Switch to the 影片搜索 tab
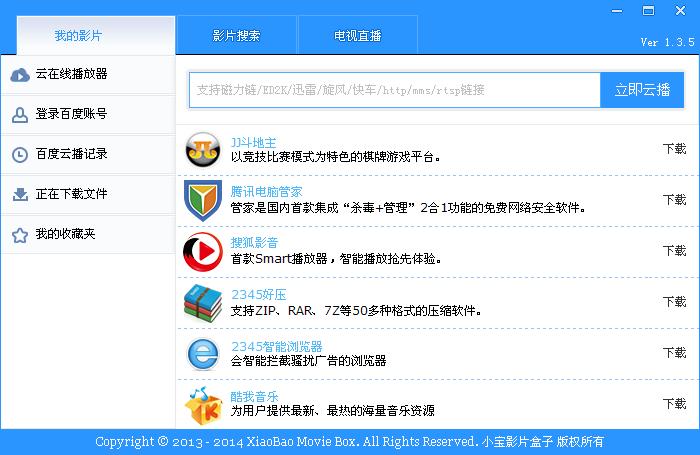700x455 pixels. coord(236,36)
